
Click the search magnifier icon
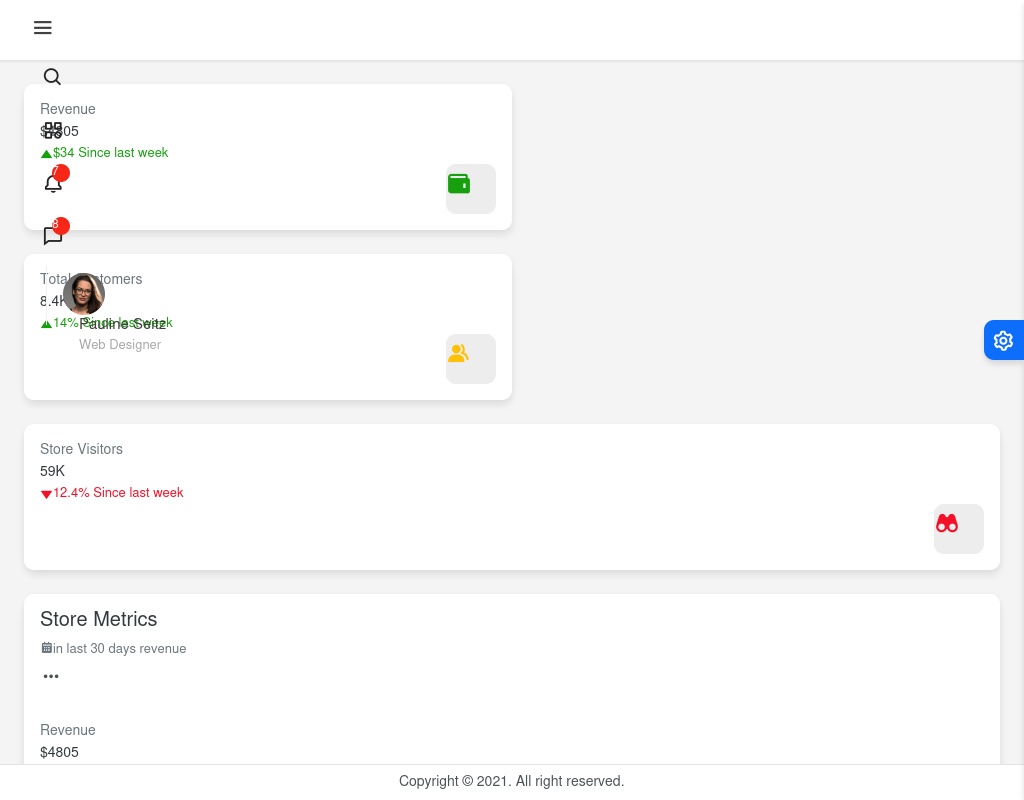[x=53, y=77]
